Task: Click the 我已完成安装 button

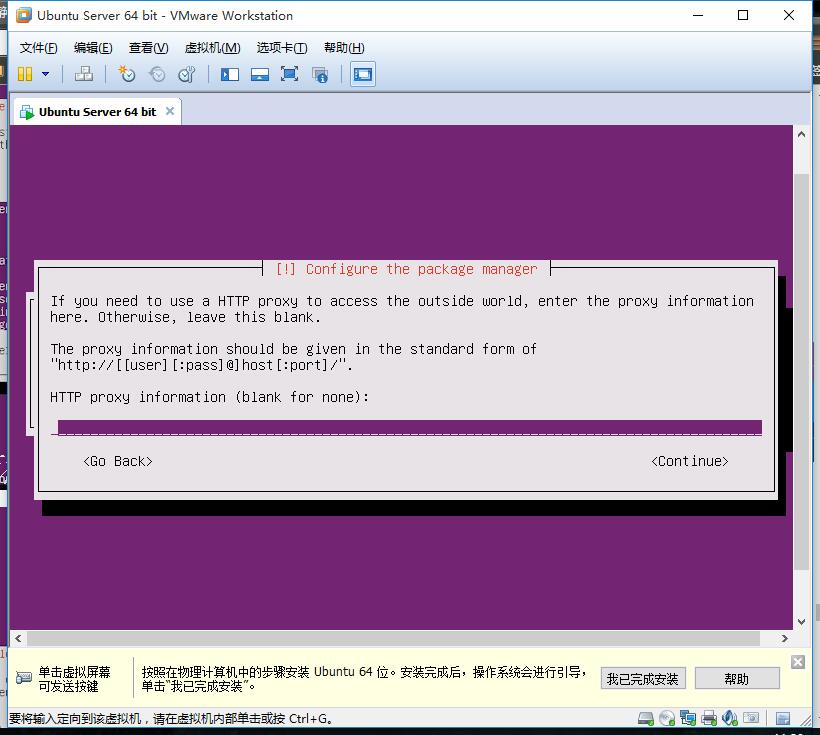Action: tap(643, 679)
